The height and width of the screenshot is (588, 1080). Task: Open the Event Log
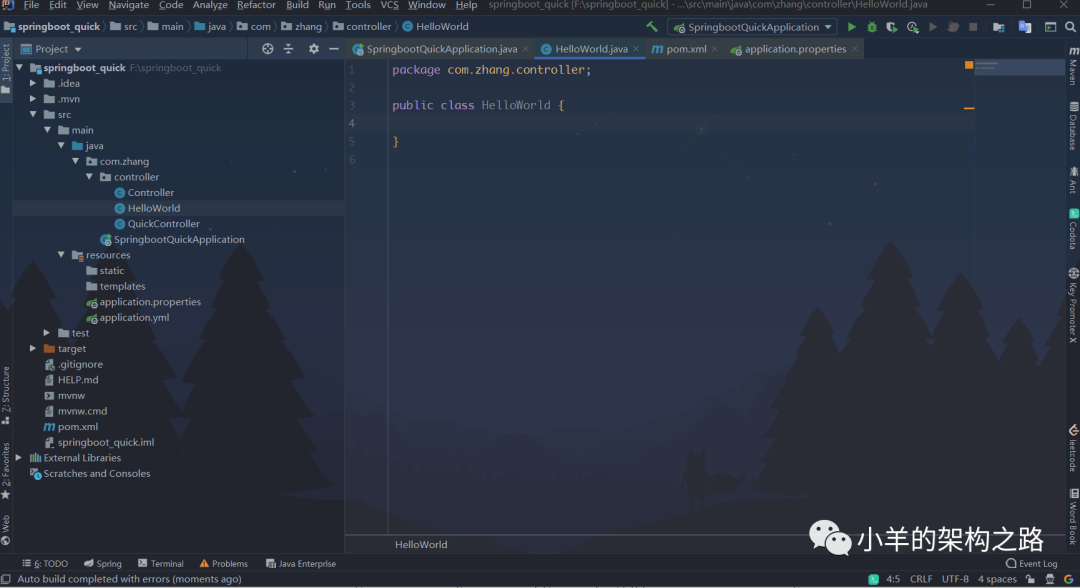1032,563
